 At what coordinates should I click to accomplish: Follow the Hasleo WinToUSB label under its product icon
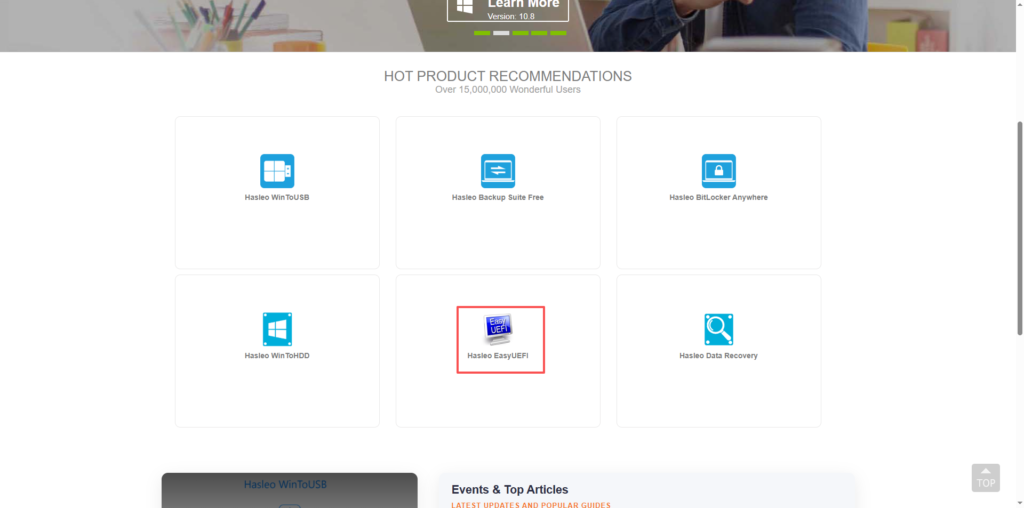pyautogui.click(x=277, y=197)
